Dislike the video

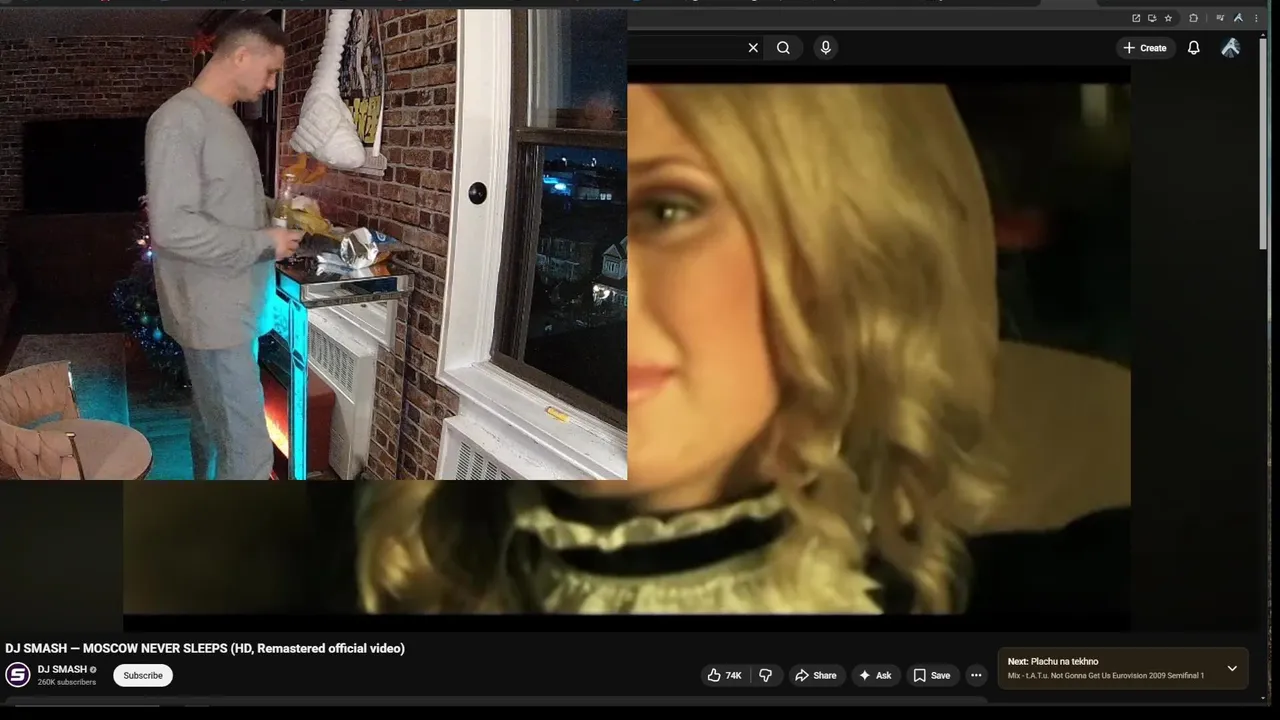point(766,675)
